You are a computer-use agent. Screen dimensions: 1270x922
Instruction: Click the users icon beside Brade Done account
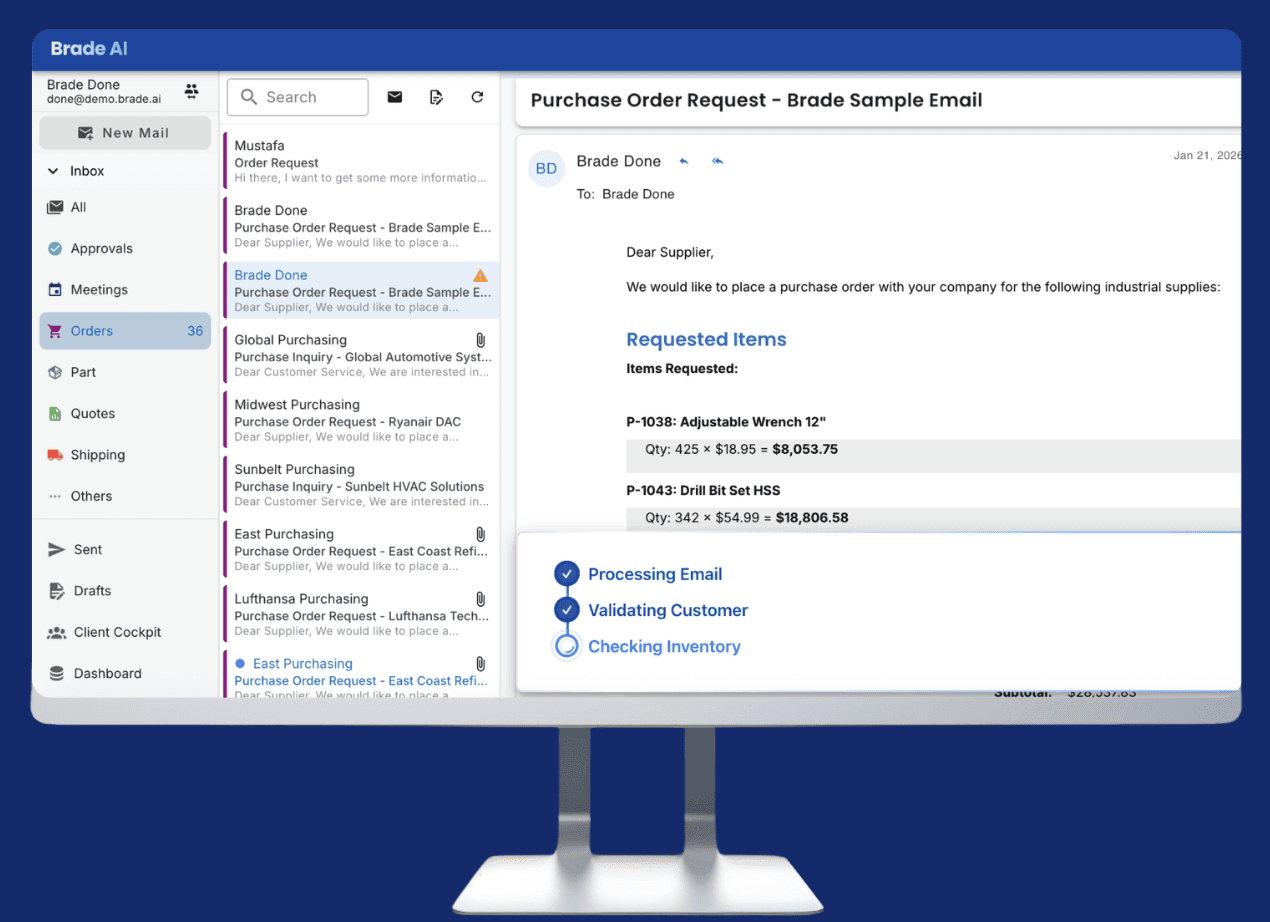191,91
